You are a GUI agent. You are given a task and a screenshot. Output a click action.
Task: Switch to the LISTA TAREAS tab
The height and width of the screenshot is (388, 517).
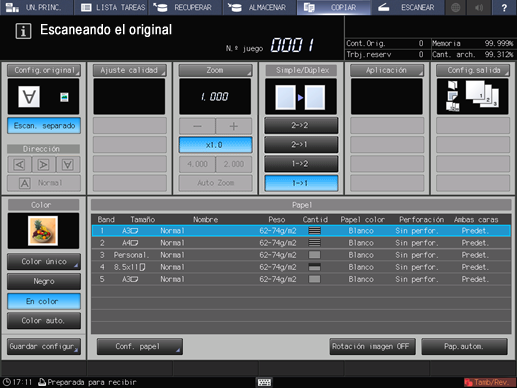(111, 7)
